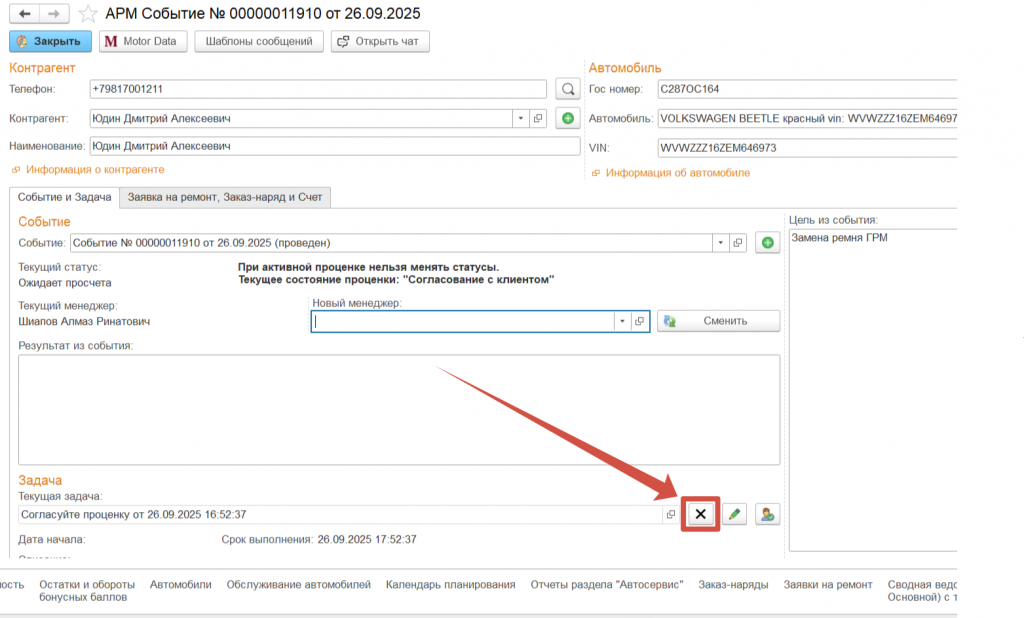
Task: Expand the Контрагент dropdown list
Action: 520,118
